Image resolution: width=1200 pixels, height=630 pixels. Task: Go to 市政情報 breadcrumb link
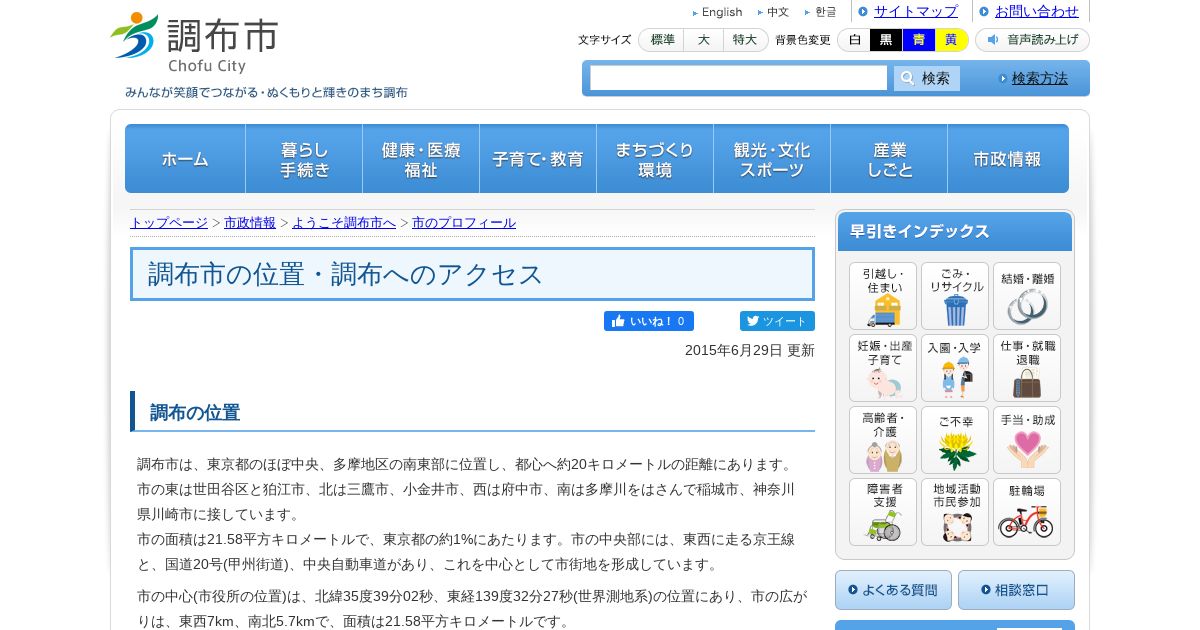pos(250,223)
